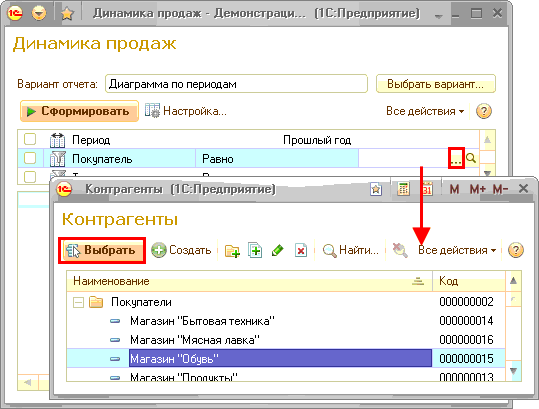Click help question icon in Динамика продаж window
The image size is (539, 409).
pos(484,111)
